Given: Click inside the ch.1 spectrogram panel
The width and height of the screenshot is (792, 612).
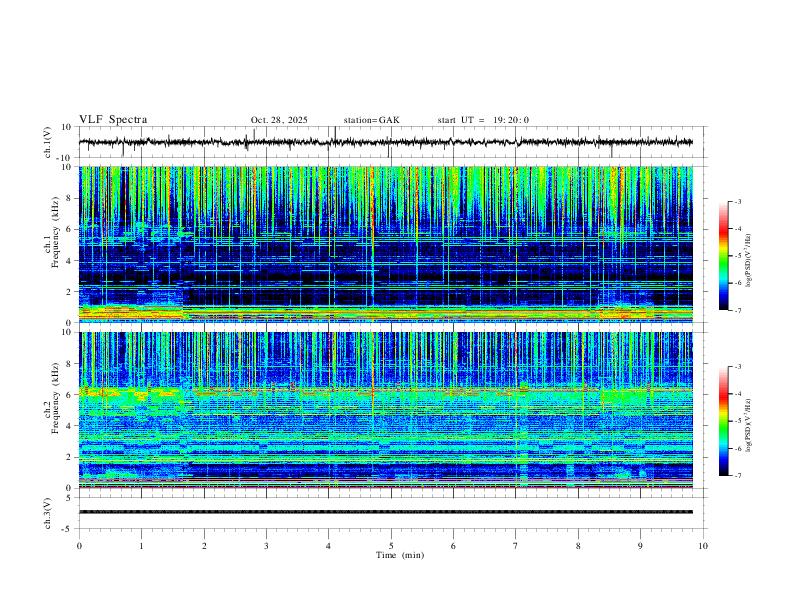Looking at the screenshot, I should [x=385, y=244].
